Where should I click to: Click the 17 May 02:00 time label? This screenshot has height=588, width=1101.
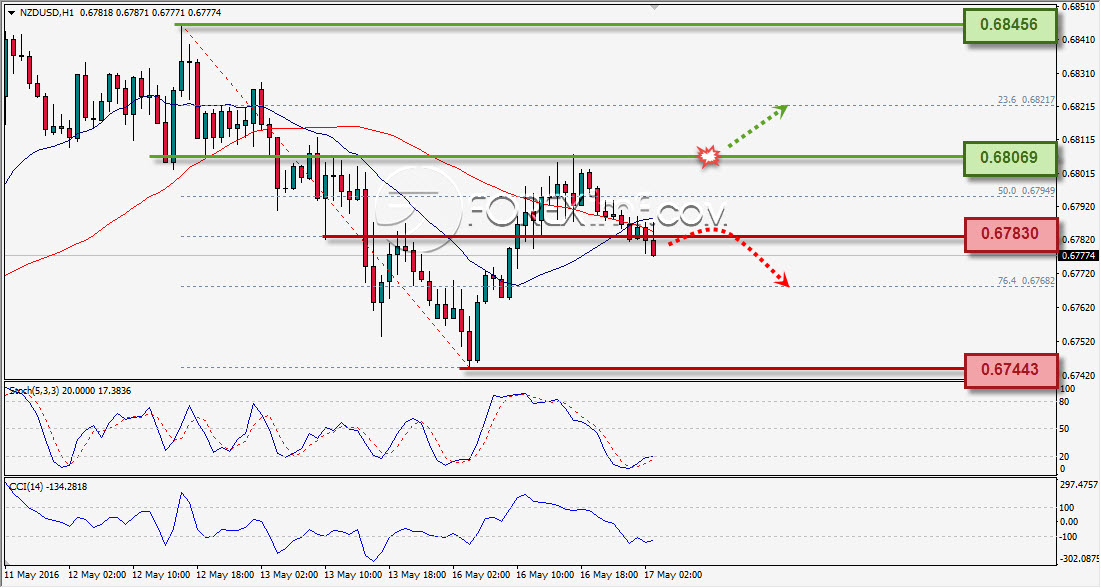(673, 575)
